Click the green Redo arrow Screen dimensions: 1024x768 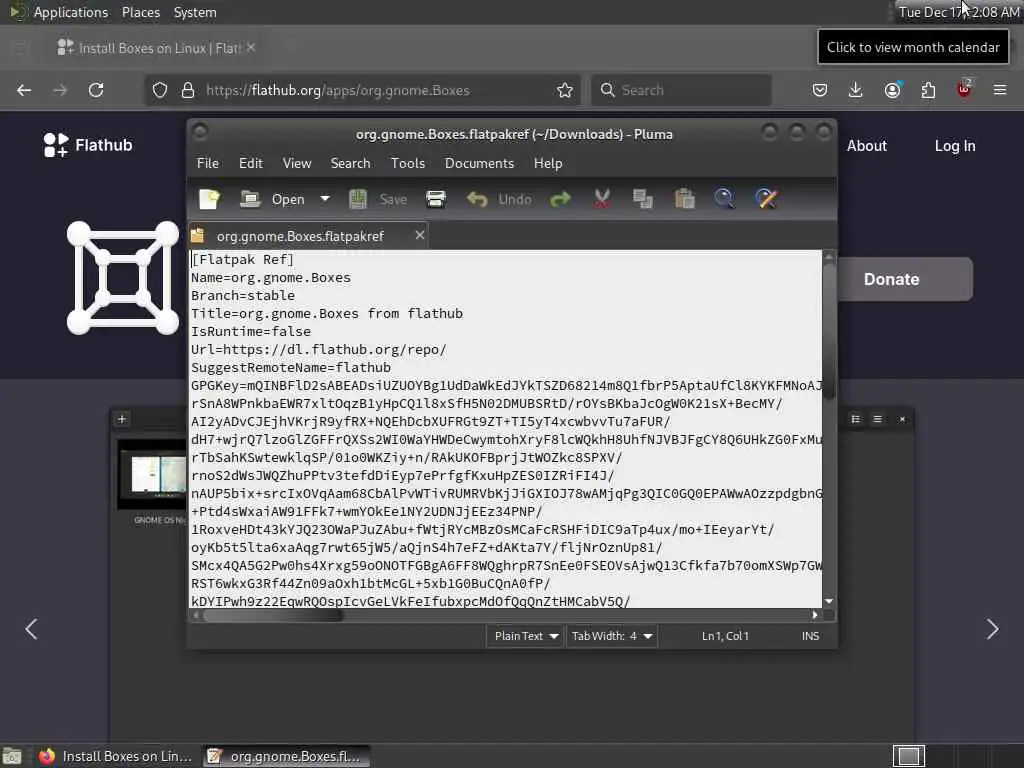click(560, 199)
